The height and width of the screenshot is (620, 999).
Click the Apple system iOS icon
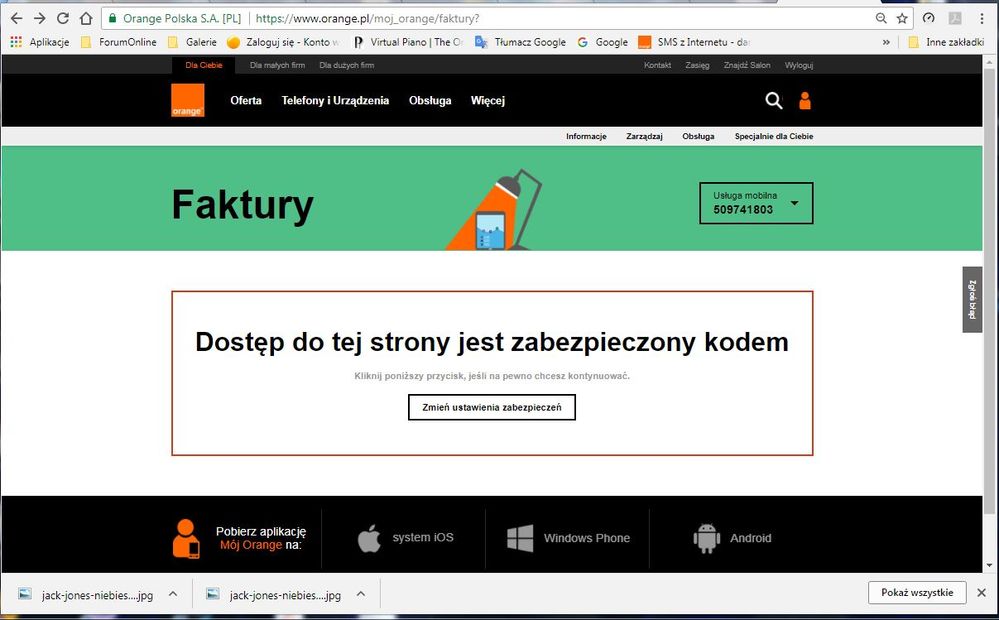[369, 537]
